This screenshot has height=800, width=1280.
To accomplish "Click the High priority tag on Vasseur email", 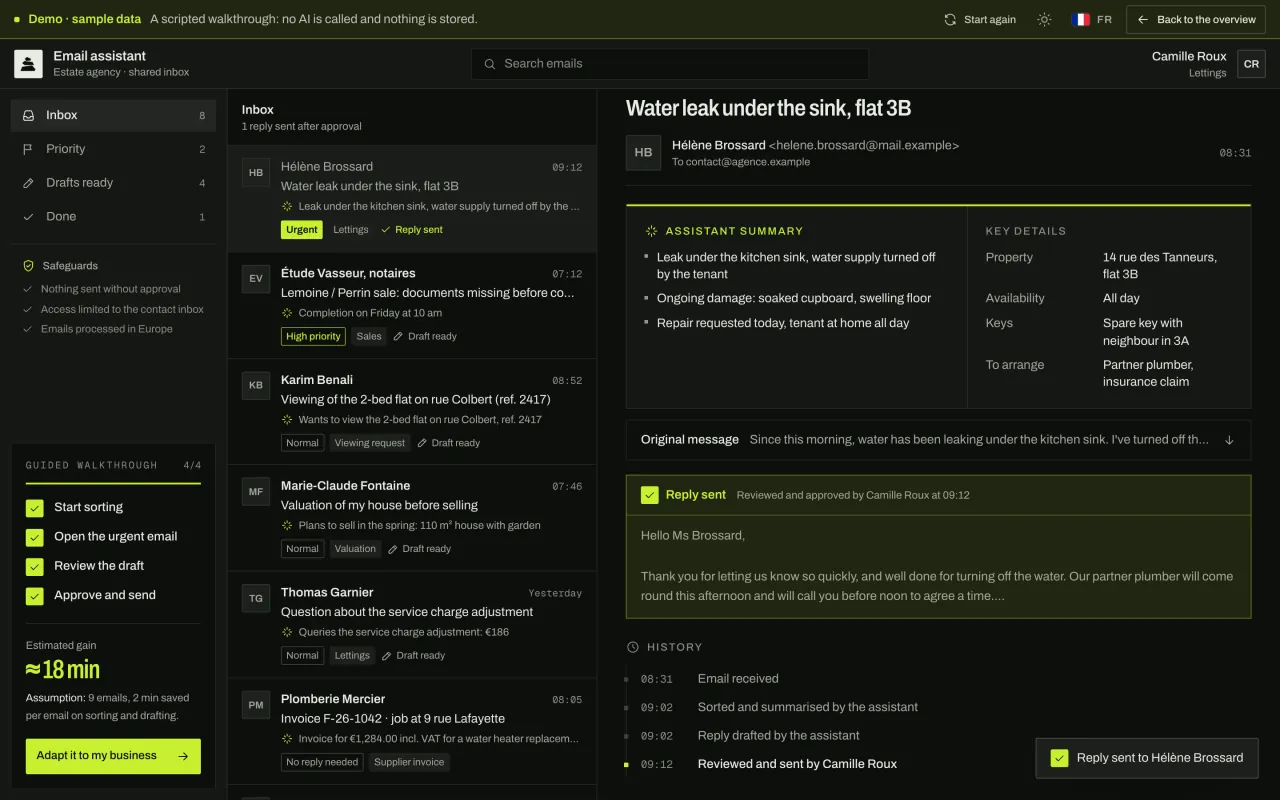I will point(313,337).
